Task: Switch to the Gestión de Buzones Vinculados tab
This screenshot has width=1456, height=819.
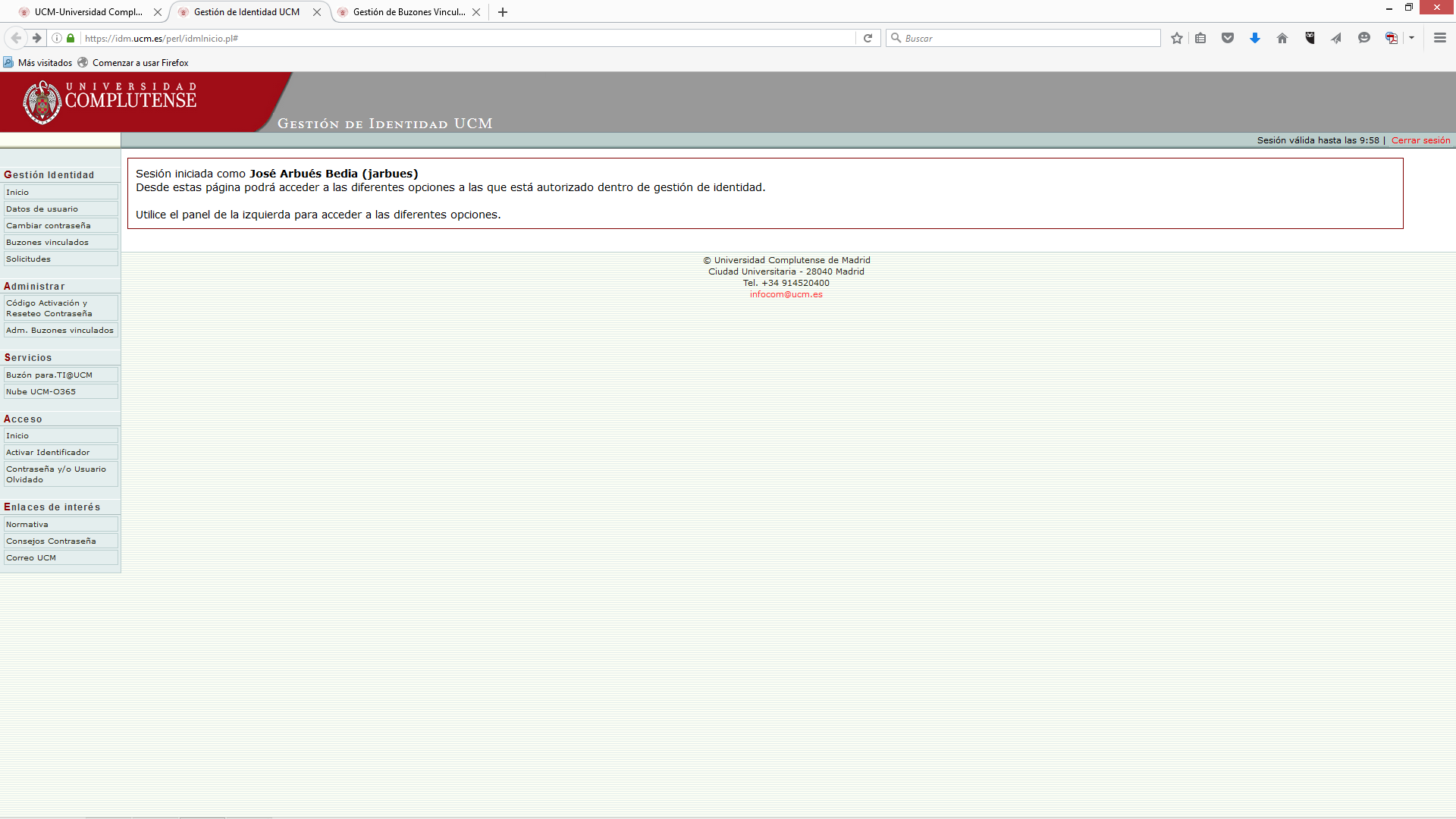Action: tap(408, 12)
